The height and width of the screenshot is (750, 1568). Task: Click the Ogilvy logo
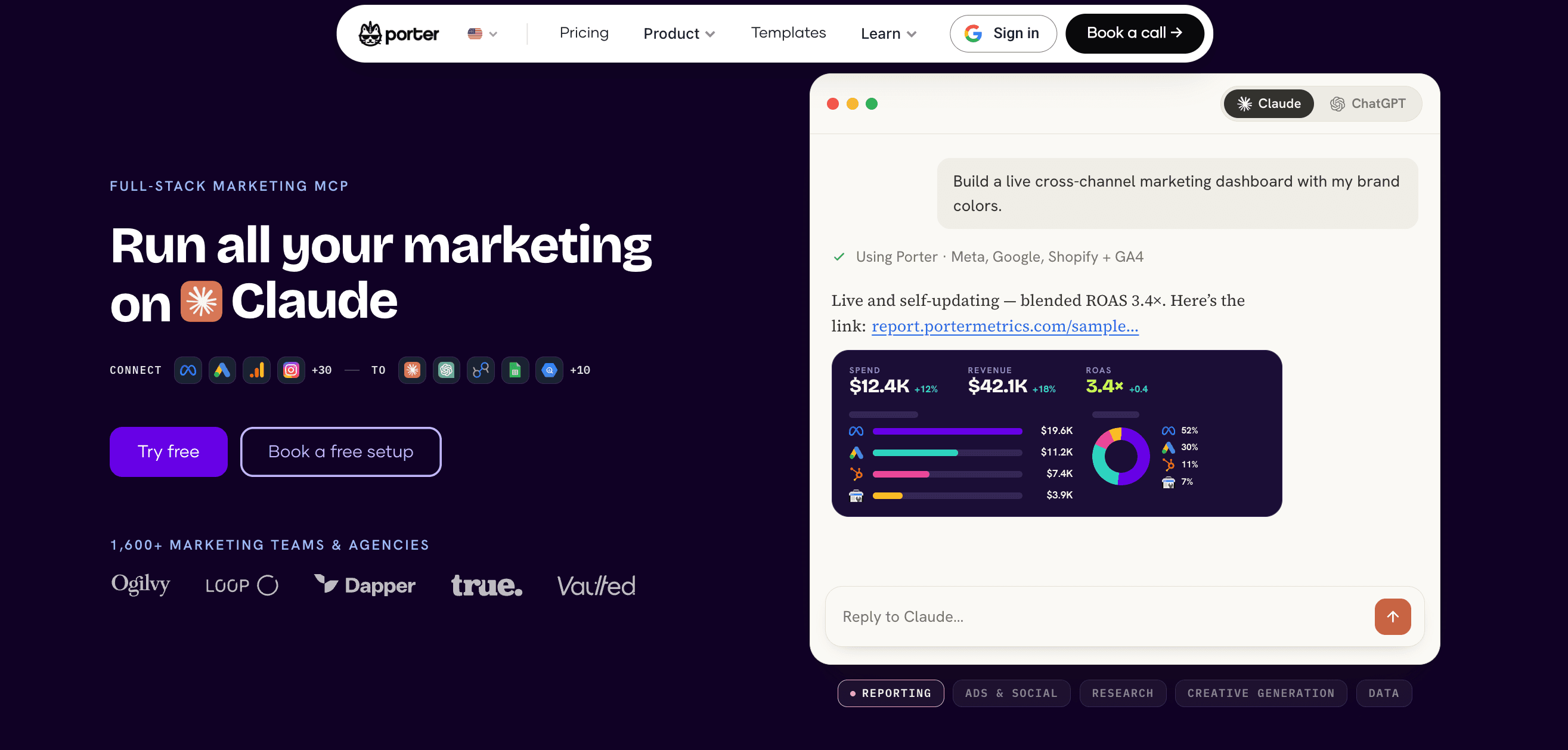coord(141,584)
